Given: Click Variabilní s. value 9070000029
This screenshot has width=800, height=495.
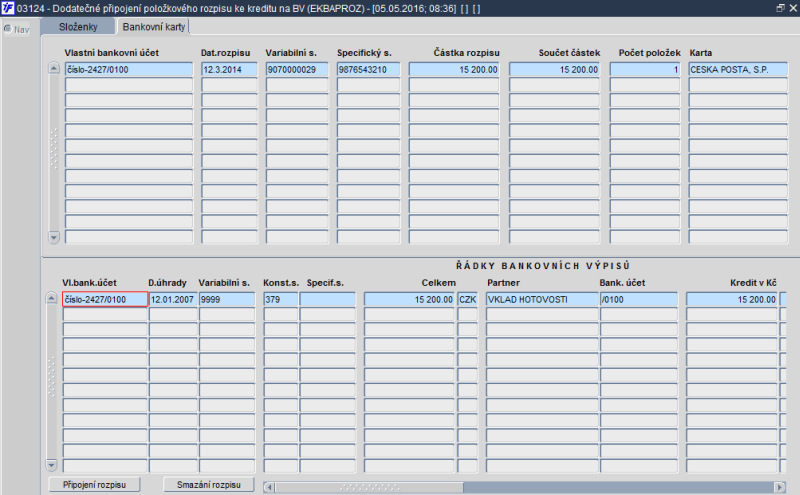Looking at the screenshot, I should tap(297, 69).
